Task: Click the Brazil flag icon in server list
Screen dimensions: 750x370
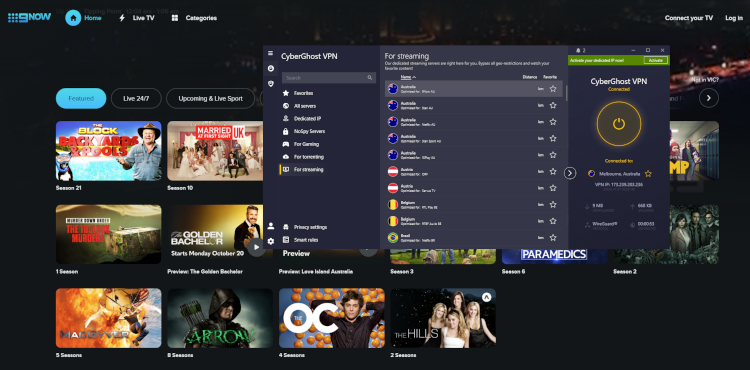Action: [393, 238]
